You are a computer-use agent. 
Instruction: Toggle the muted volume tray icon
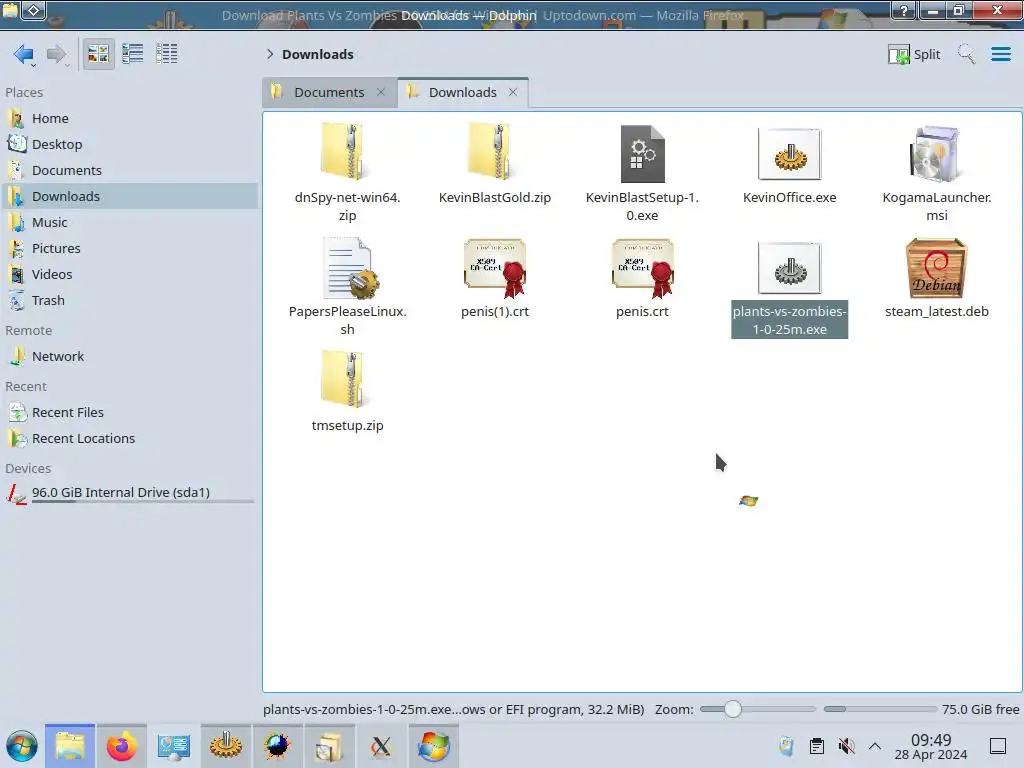click(x=846, y=746)
